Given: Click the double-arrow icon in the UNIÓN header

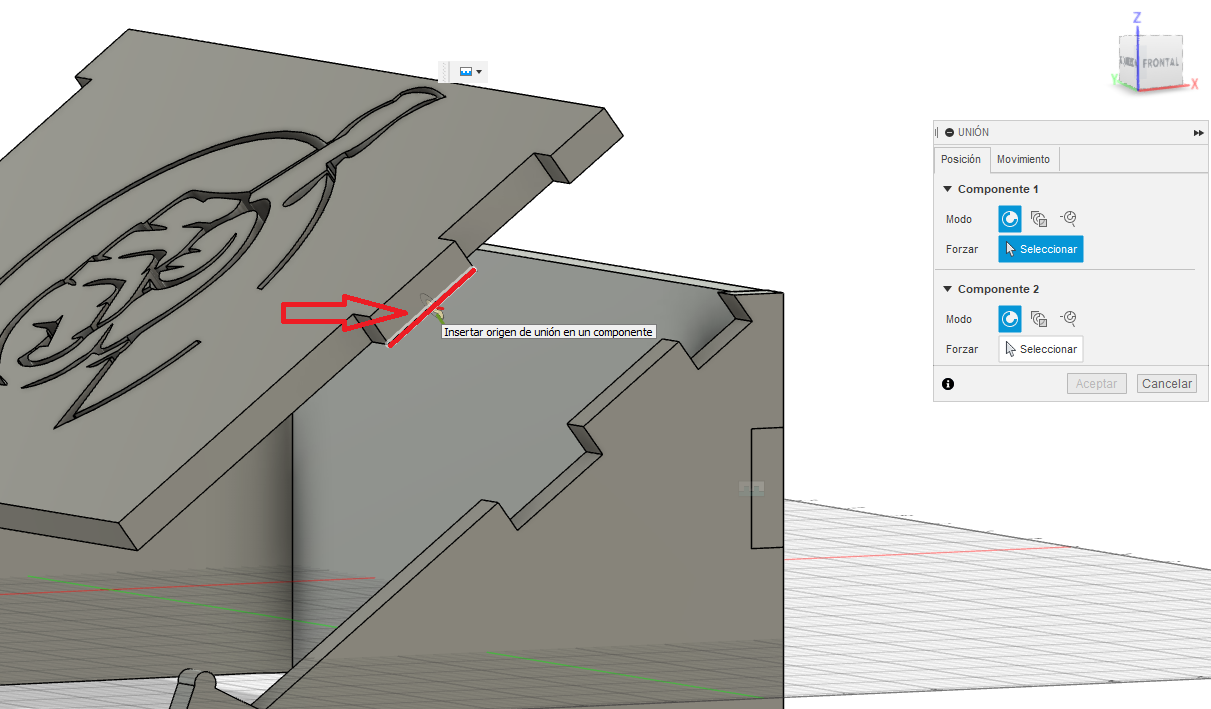Looking at the screenshot, I should [x=1198, y=132].
